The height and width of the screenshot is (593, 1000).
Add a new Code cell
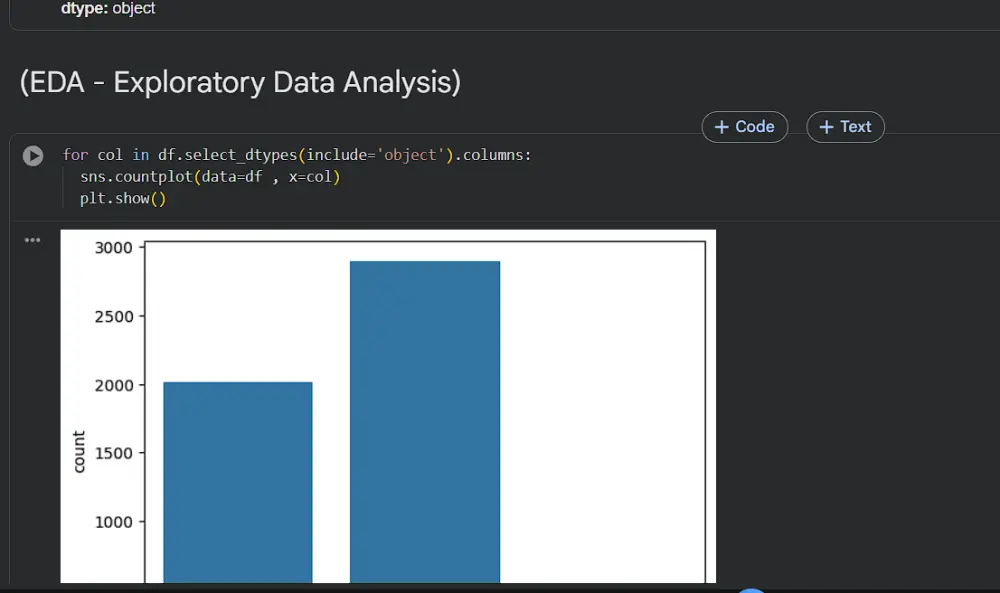pyautogui.click(x=745, y=127)
